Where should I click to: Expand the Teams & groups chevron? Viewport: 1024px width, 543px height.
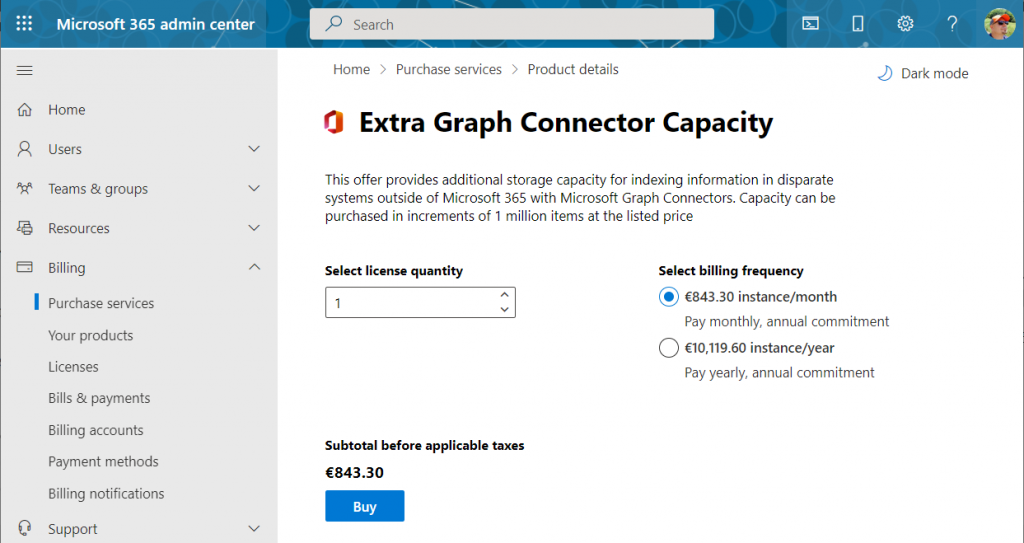tap(254, 188)
